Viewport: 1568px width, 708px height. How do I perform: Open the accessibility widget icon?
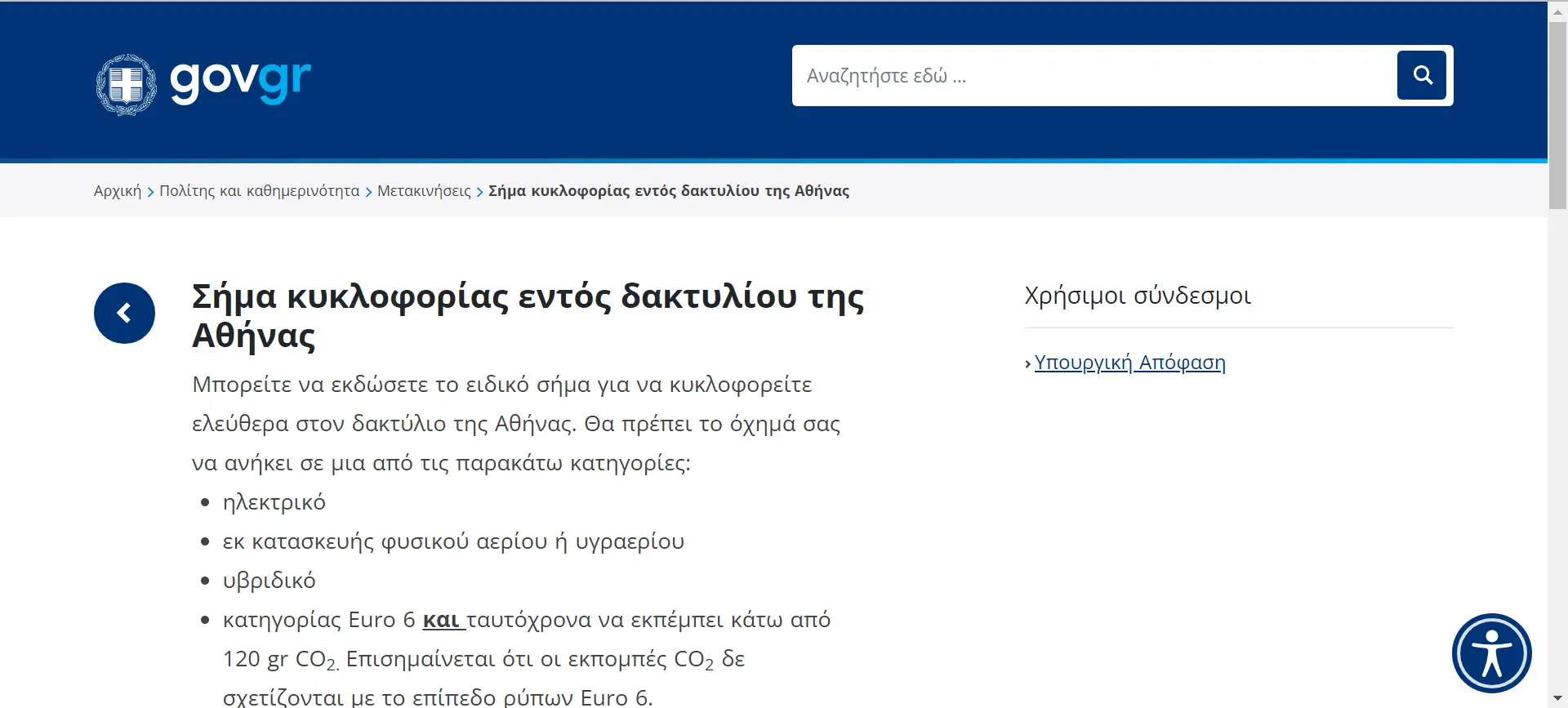pos(1492,653)
